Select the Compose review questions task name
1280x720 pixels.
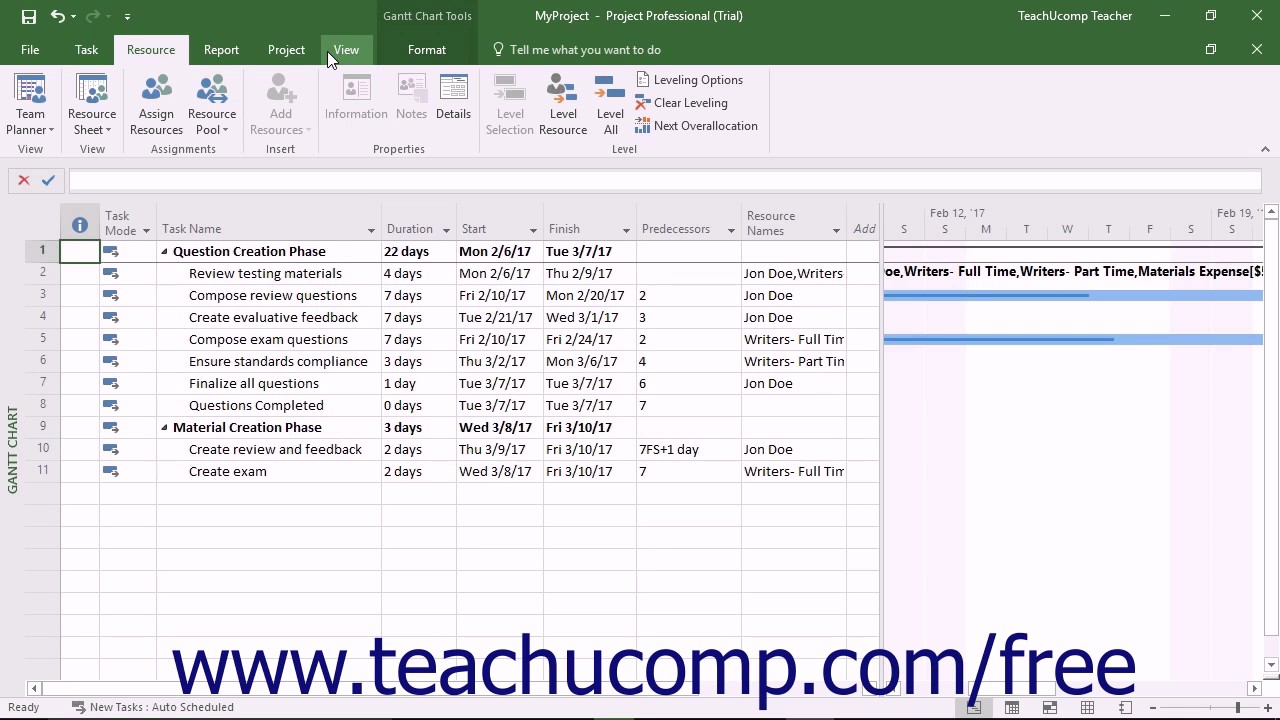point(273,296)
